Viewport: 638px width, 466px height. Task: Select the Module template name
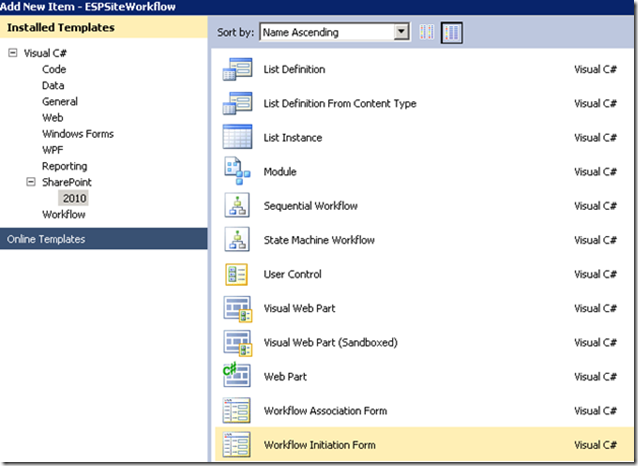click(x=280, y=172)
